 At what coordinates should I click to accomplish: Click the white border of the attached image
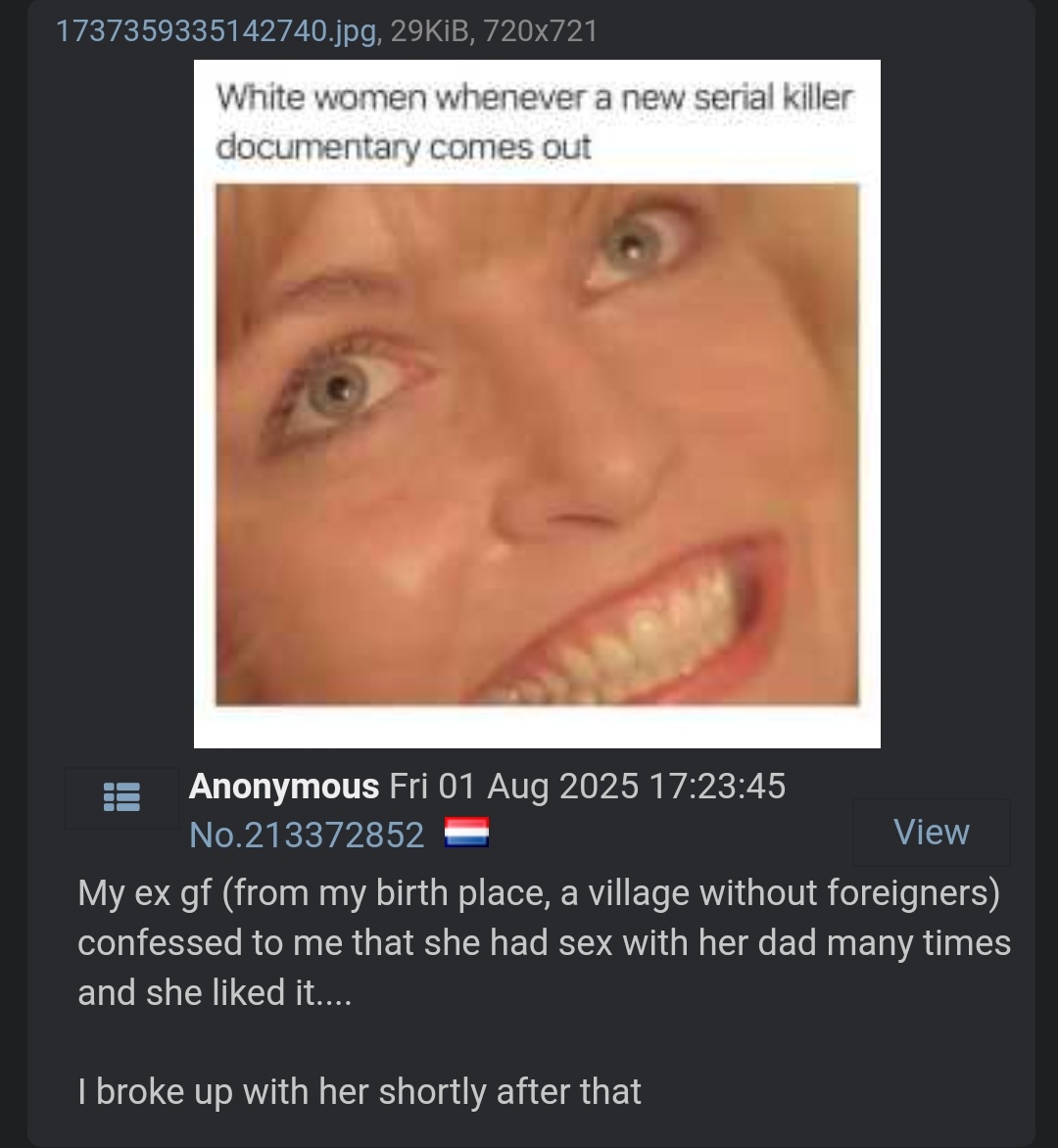(537, 727)
